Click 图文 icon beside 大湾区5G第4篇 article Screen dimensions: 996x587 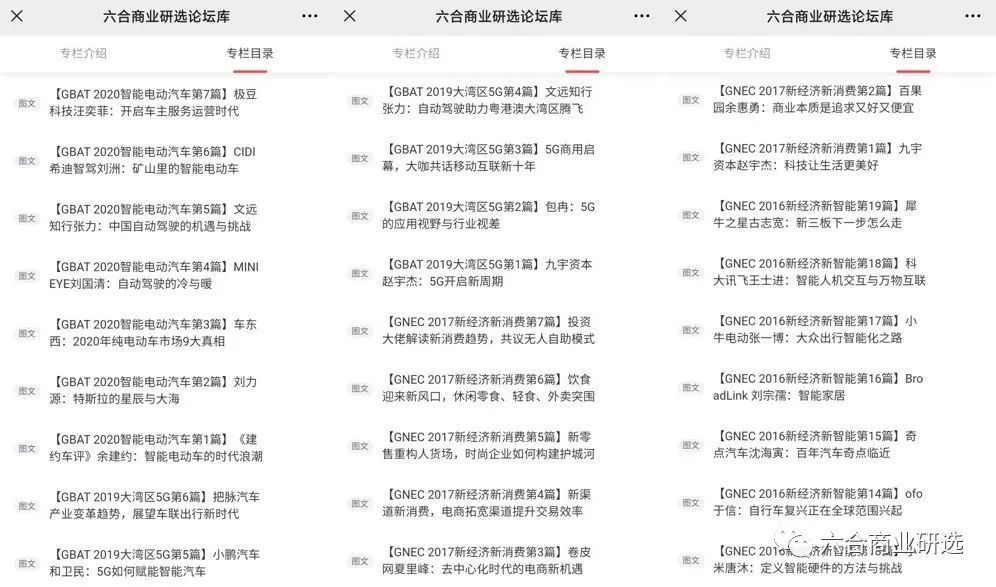pyautogui.click(x=360, y=100)
